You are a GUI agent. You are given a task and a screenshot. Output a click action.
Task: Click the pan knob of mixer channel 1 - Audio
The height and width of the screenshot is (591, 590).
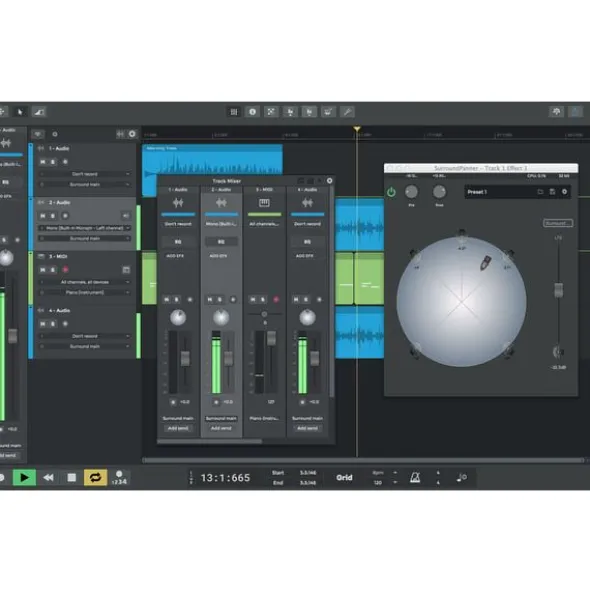[x=178, y=317]
